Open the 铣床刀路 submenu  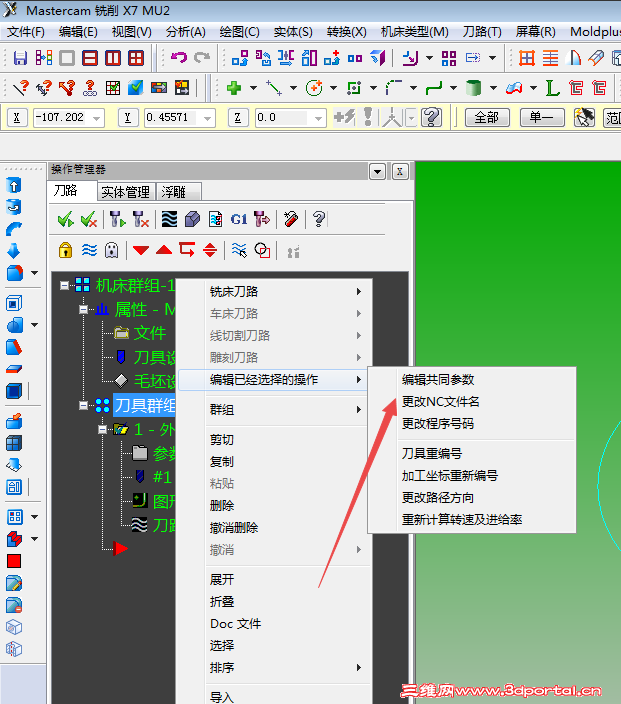(275, 291)
